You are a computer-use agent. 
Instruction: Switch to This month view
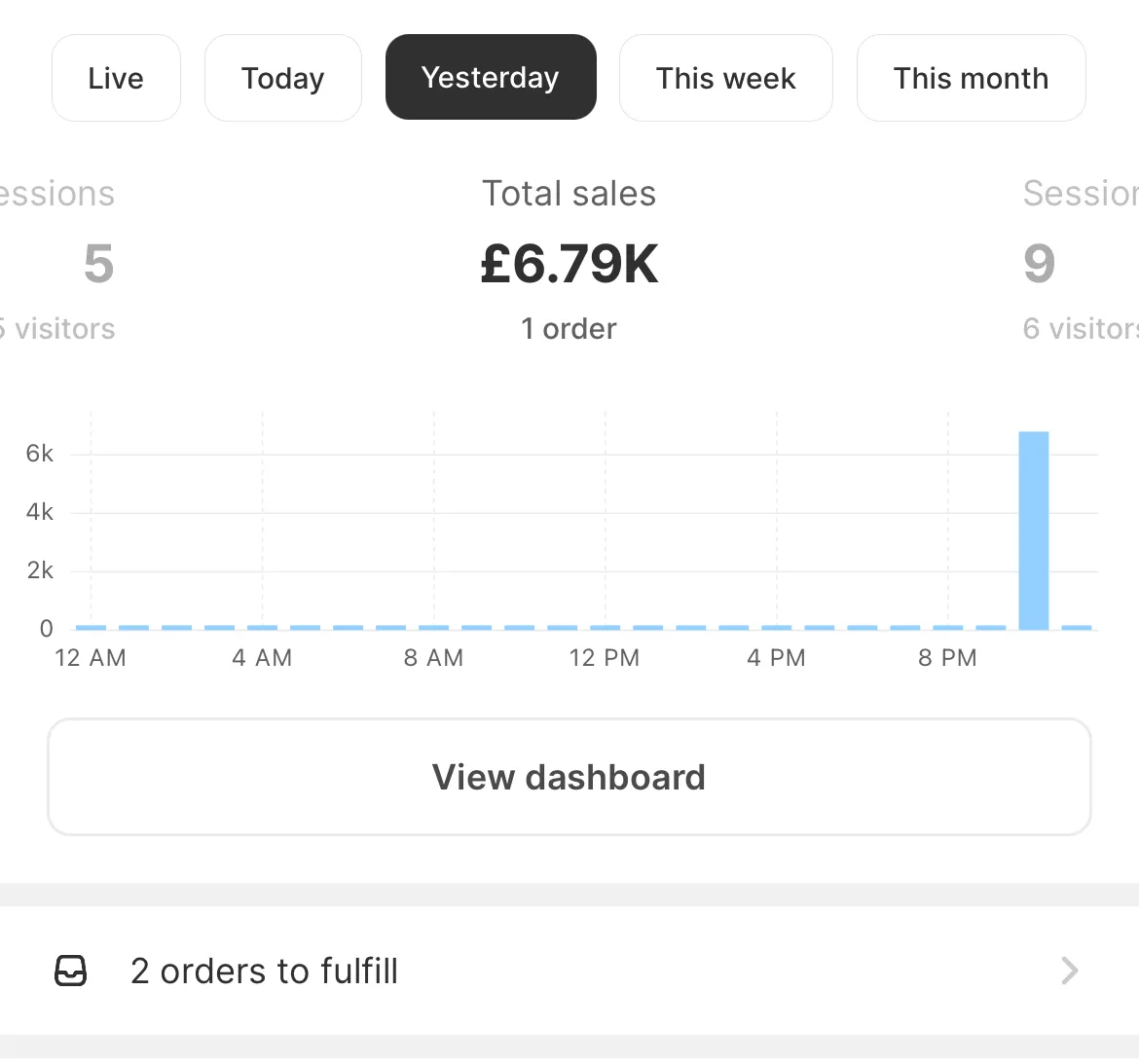(971, 78)
